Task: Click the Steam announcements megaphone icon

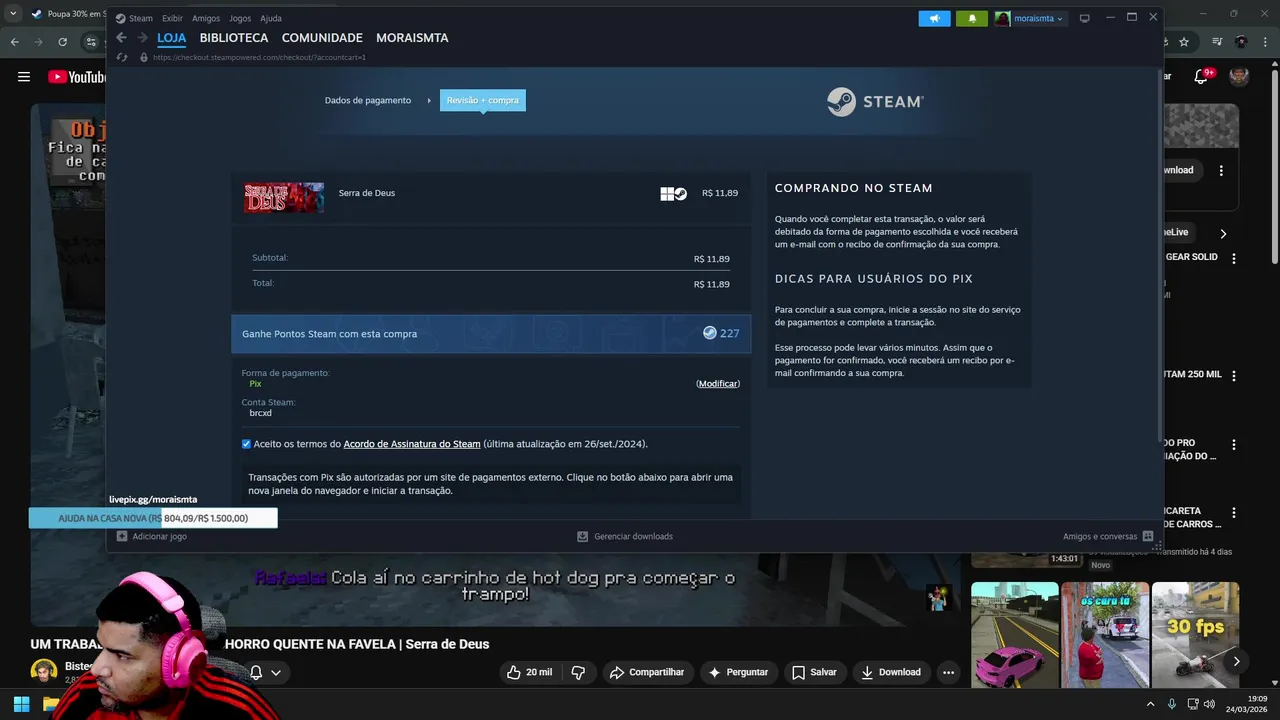Action: tap(934, 18)
